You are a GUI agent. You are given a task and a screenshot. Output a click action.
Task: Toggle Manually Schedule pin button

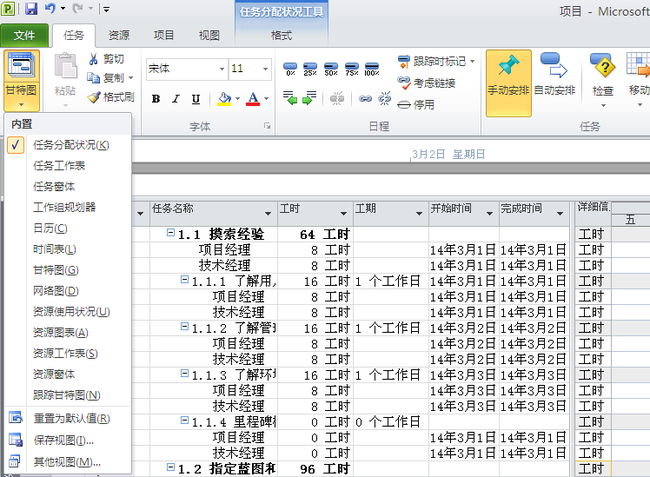tap(509, 83)
